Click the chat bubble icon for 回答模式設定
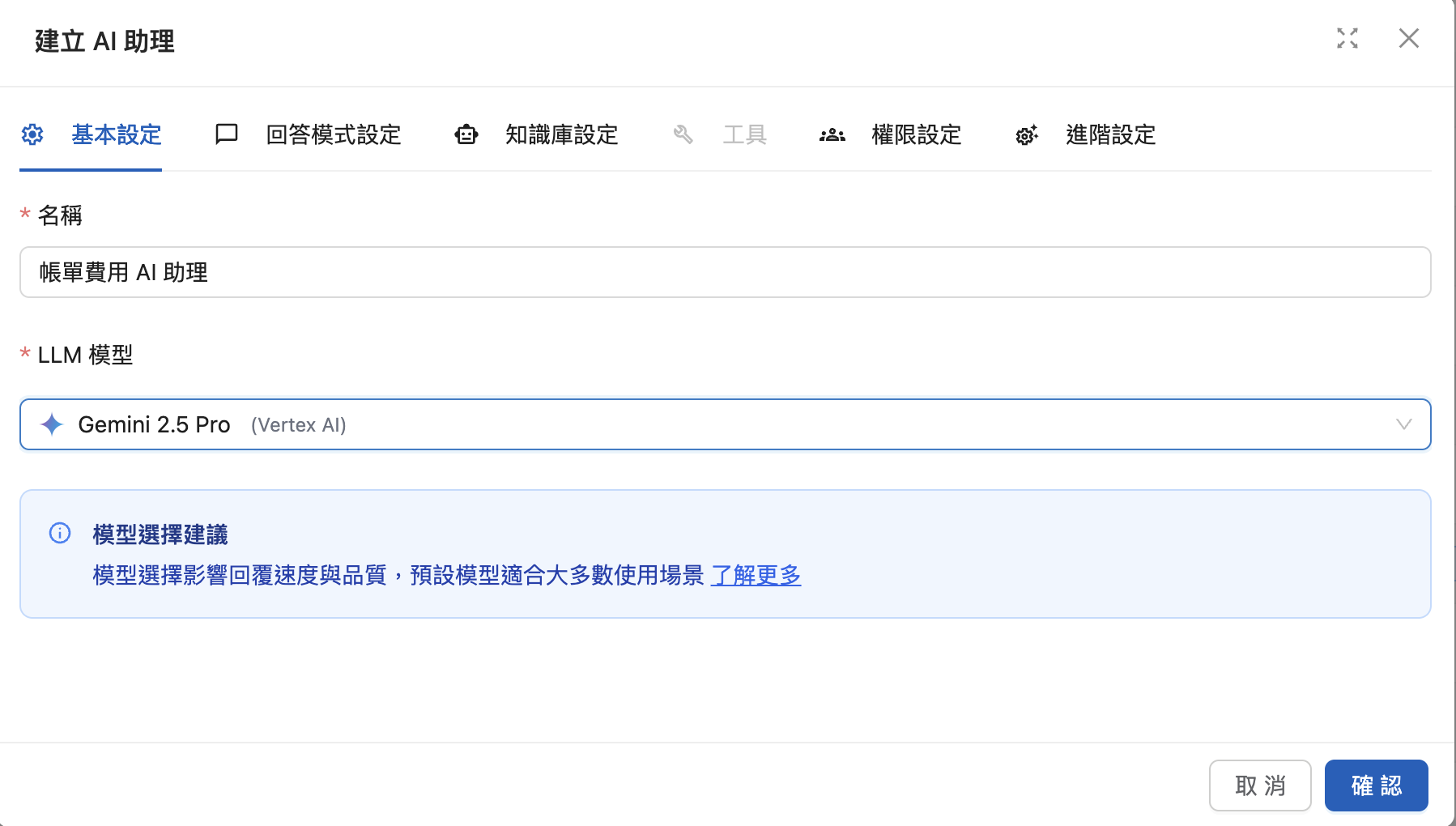1456x826 pixels. [x=227, y=134]
